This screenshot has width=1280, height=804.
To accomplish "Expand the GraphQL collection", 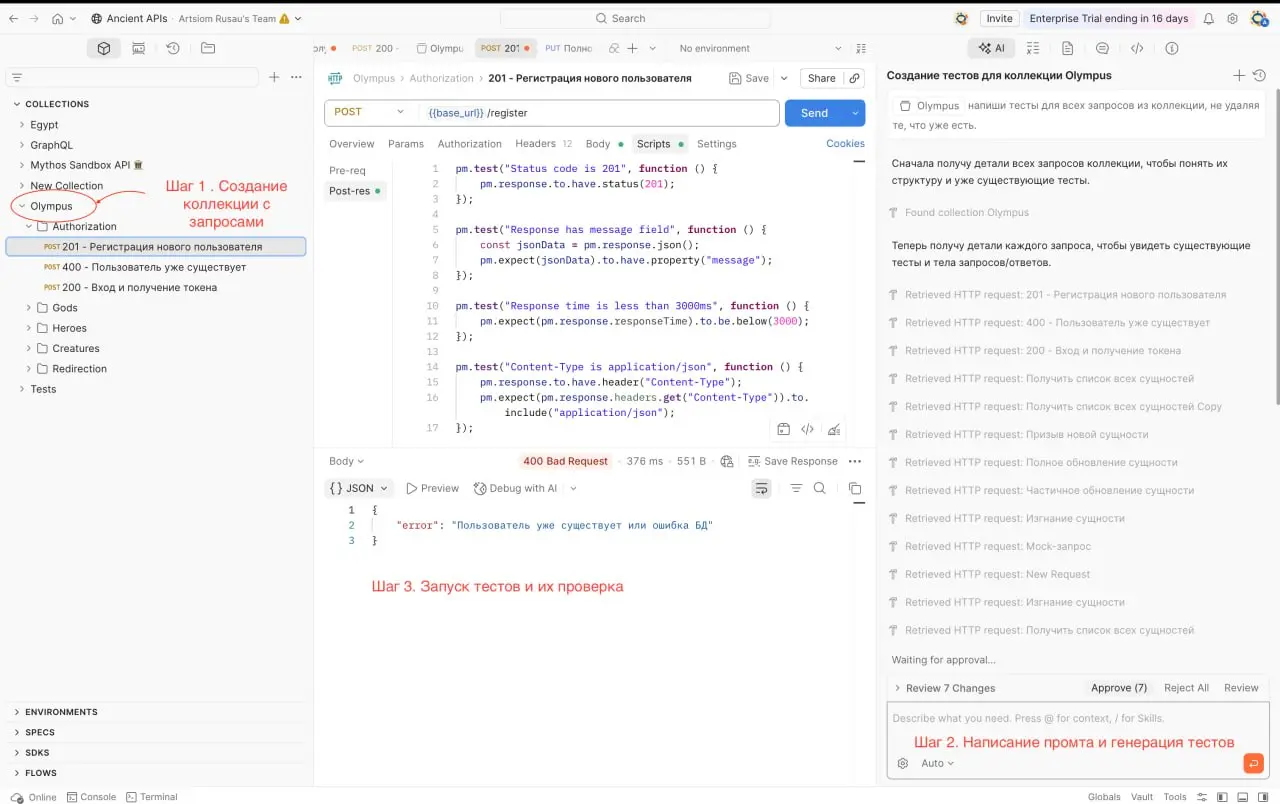I will click(22, 145).
